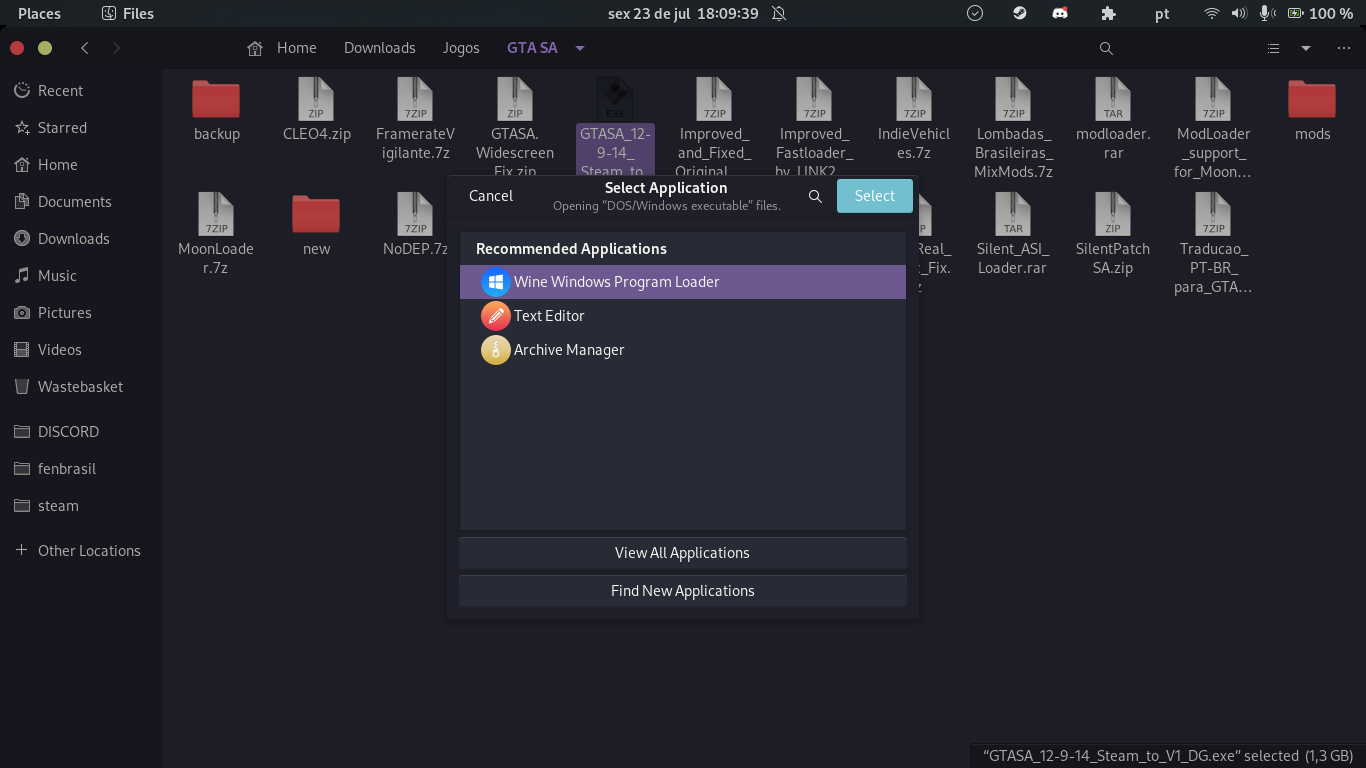Click the Files window search icon

click(1106, 48)
